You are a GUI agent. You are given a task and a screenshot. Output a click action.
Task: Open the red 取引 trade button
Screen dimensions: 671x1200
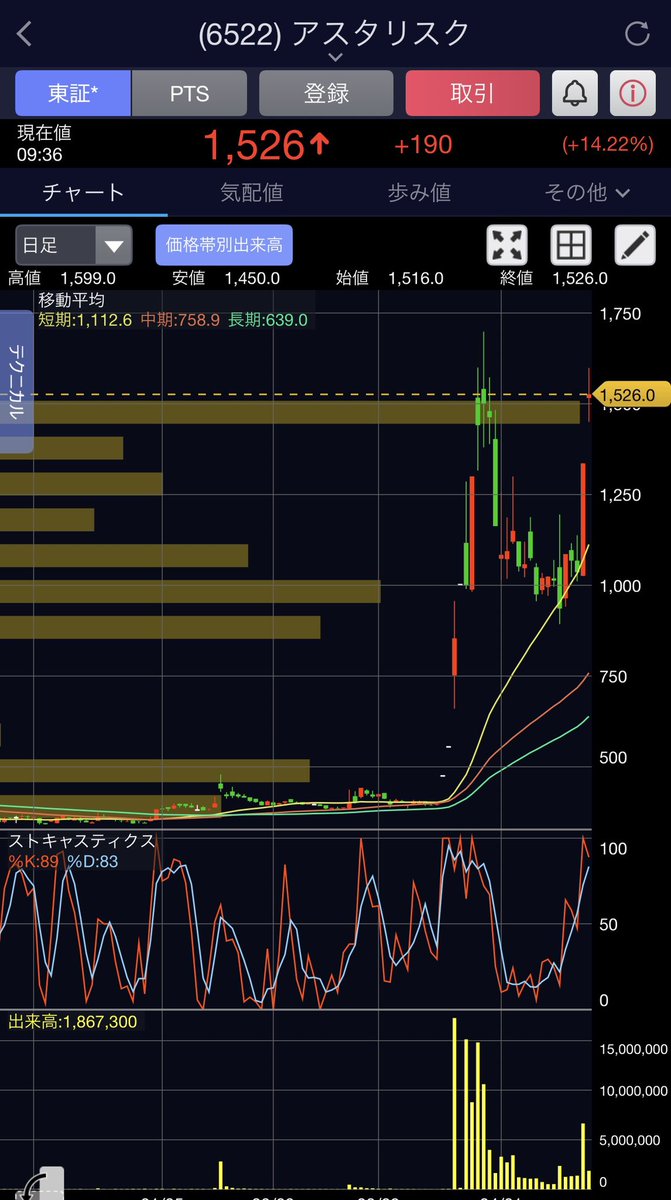(473, 94)
